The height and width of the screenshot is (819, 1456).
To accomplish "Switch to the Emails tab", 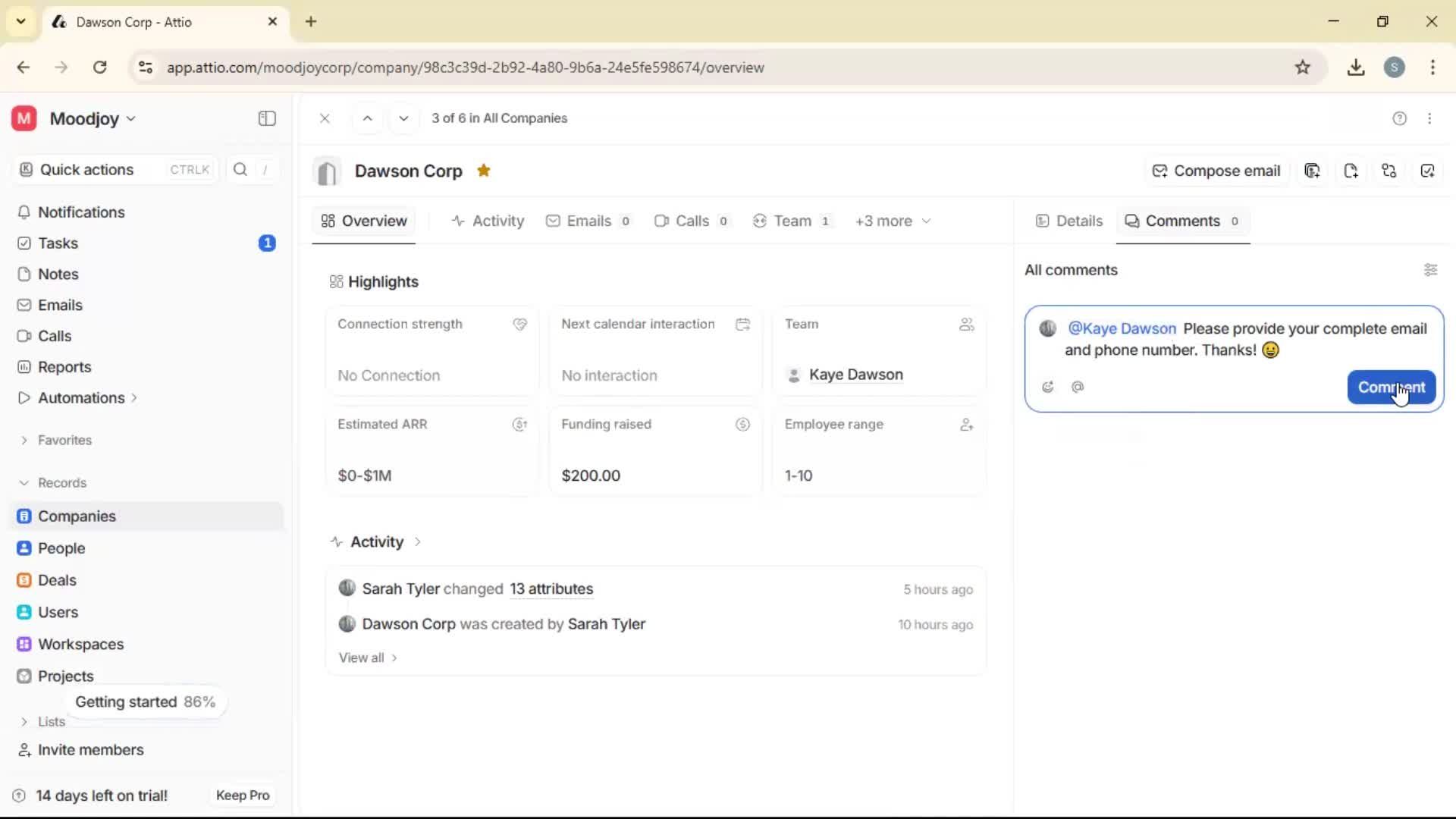I will click(588, 221).
